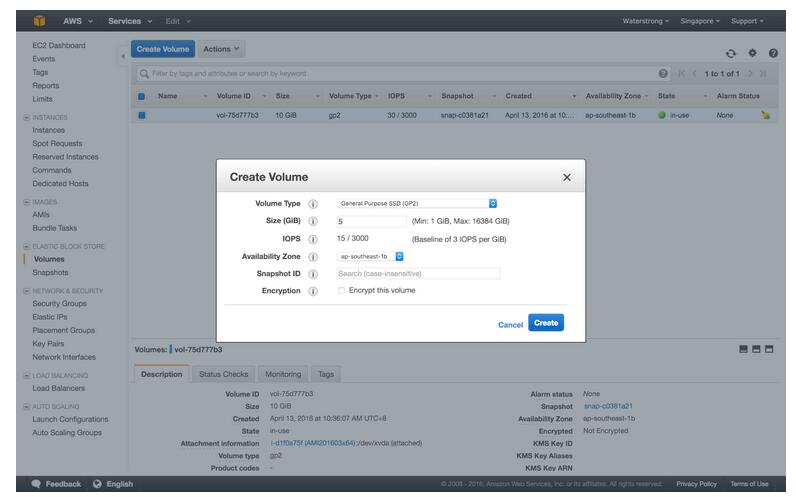Viewport: 796px width, 497px height.
Task: Click the help question mark icon in toolbar
Action: point(773,53)
